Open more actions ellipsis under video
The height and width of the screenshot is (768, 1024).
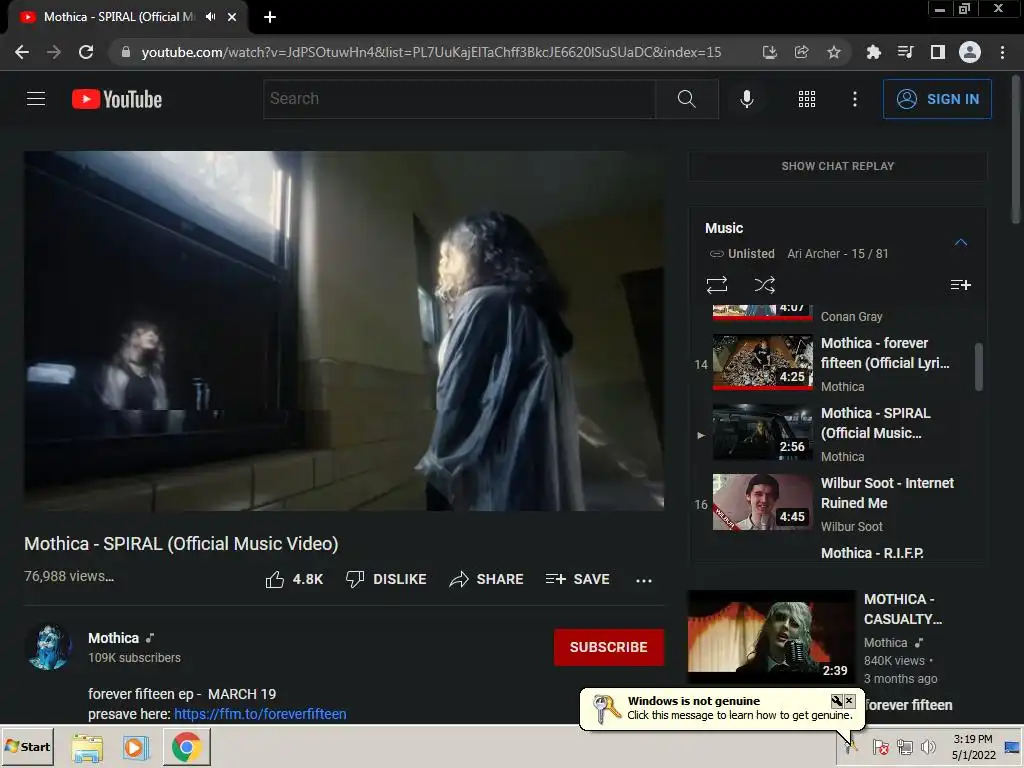[x=643, y=580]
